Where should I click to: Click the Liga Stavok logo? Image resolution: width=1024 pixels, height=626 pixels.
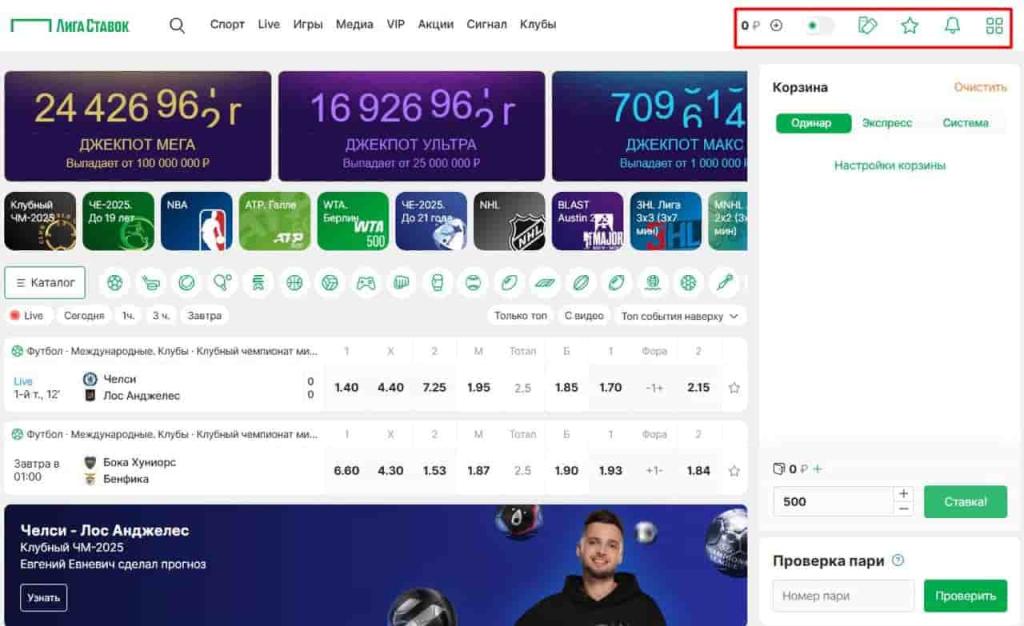(70, 25)
